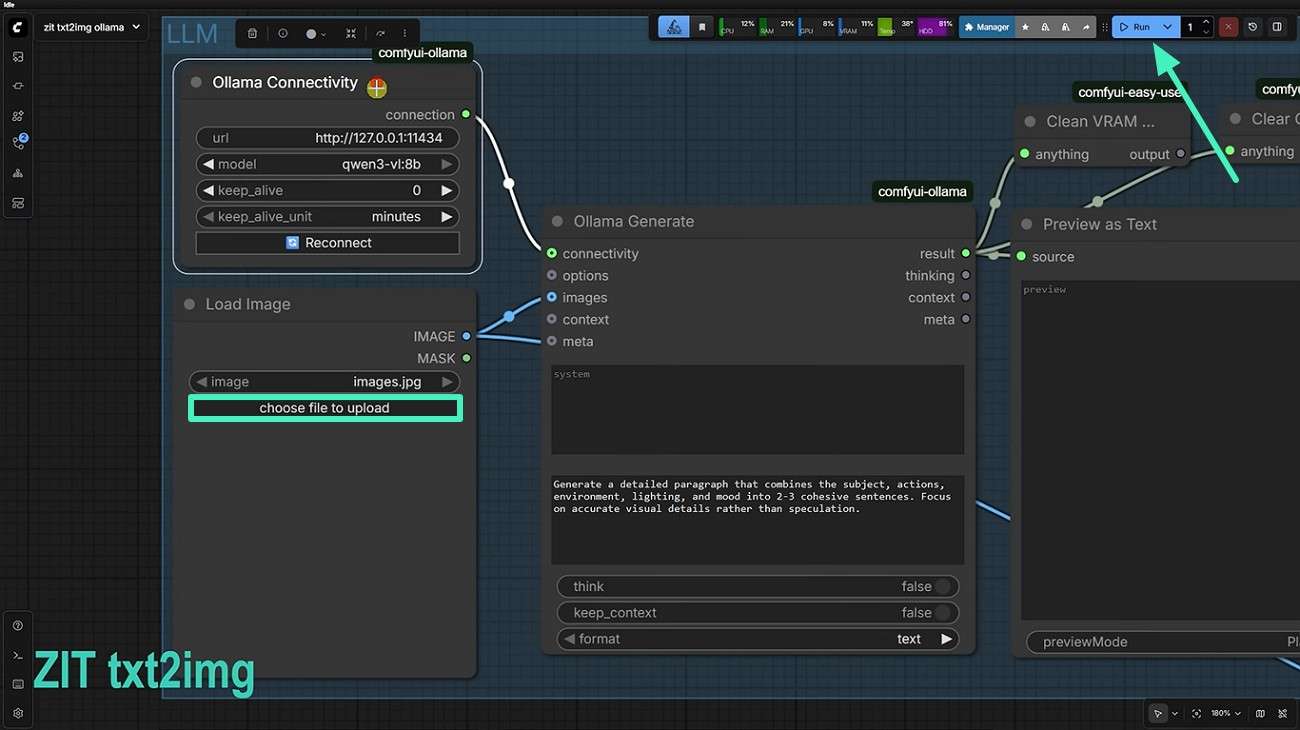The width and height of the screenshot is (1300, 730).
Task: Hide node links with the link icon
Action: [1283, 714]
